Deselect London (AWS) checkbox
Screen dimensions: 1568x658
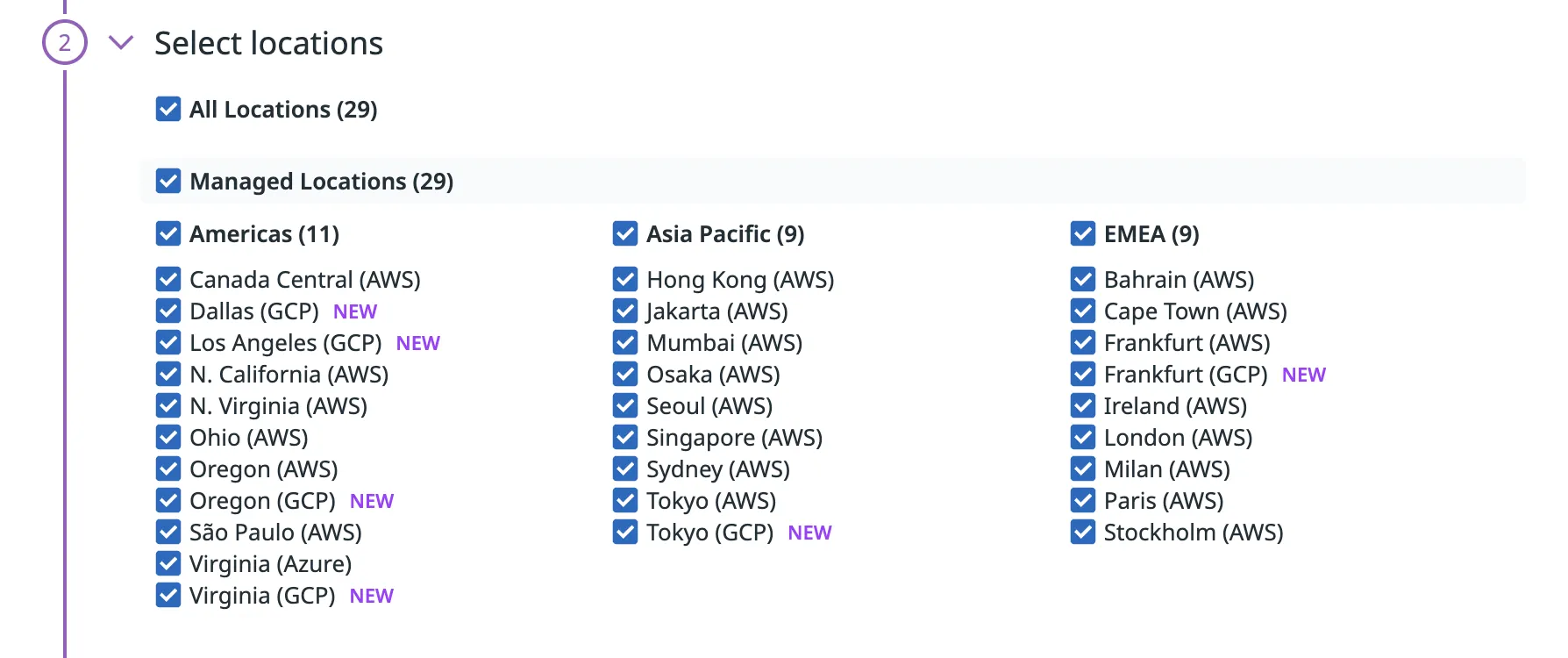pyautogui.click(x=1083, y=437)
